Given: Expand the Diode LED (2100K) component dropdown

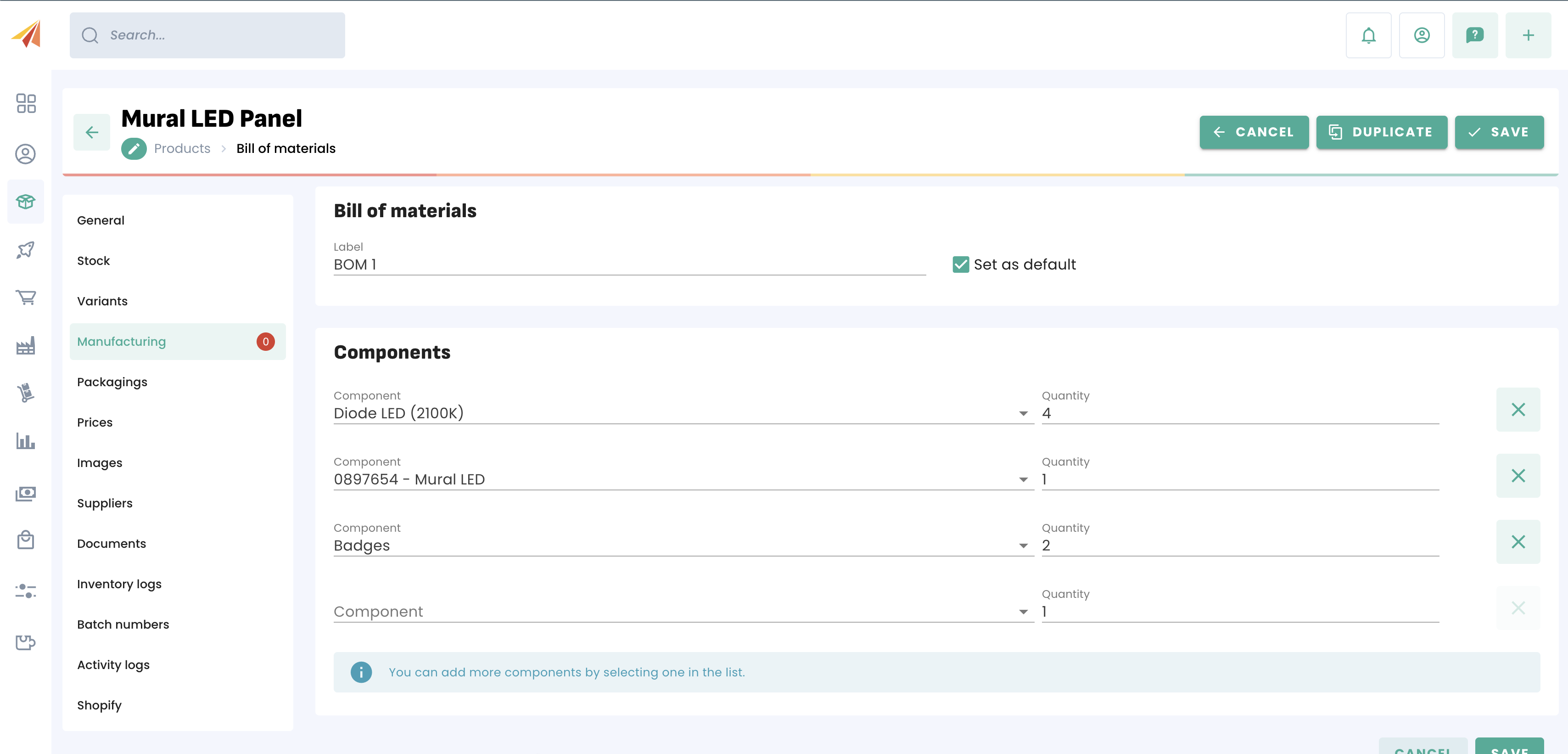Looking at the screenshot, I should [x=1023, y=414].
